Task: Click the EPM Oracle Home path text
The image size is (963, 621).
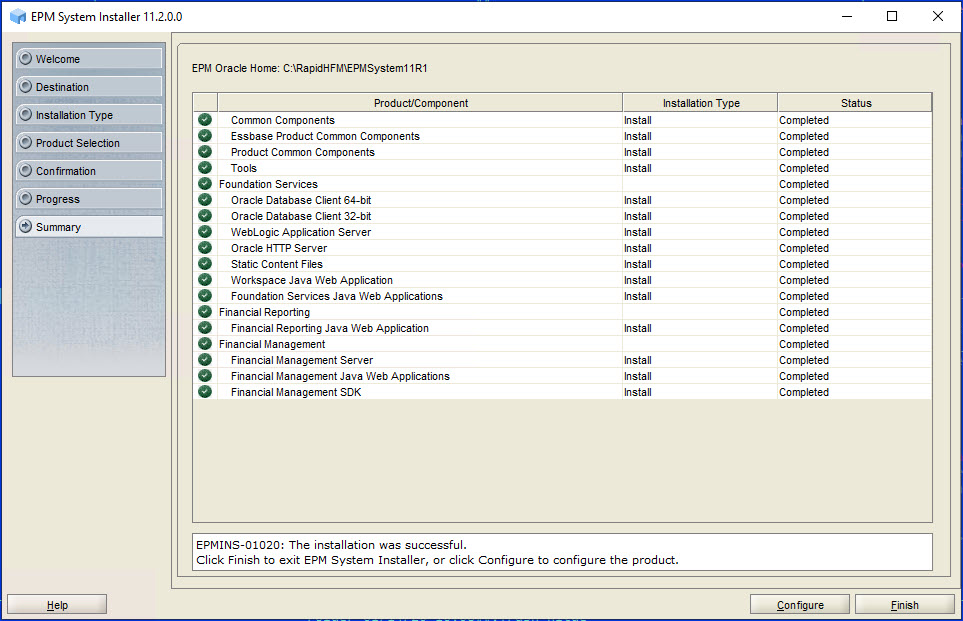Action: [310, 68]
